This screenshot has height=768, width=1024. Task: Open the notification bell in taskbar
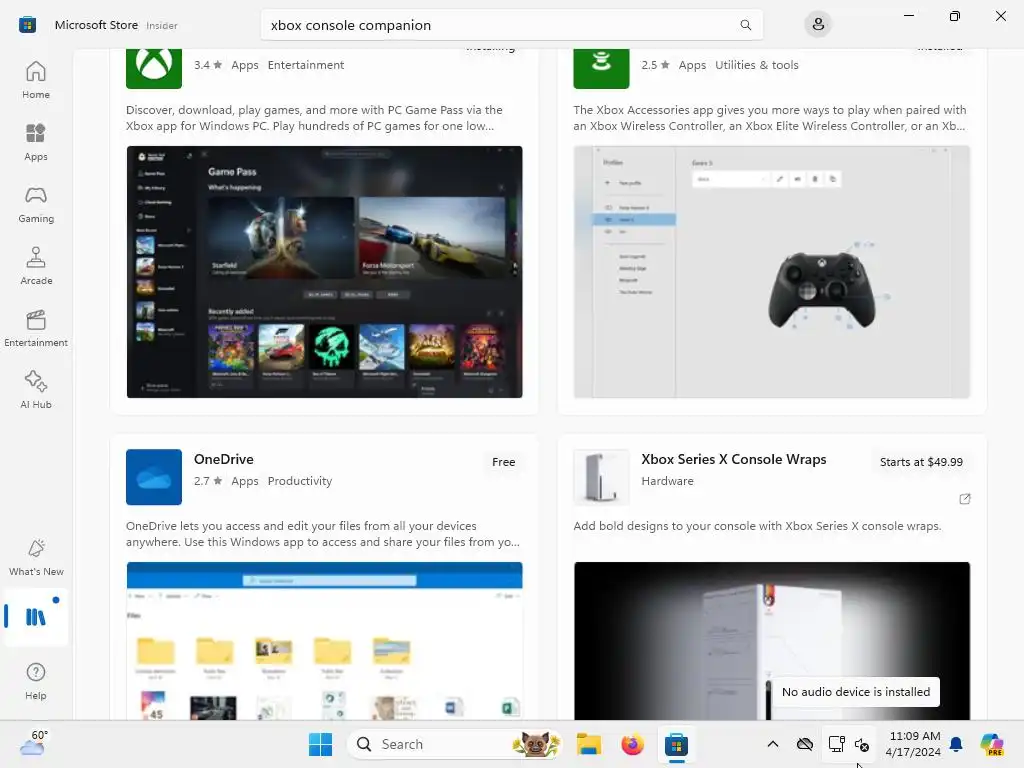click(x=956, y=744)
